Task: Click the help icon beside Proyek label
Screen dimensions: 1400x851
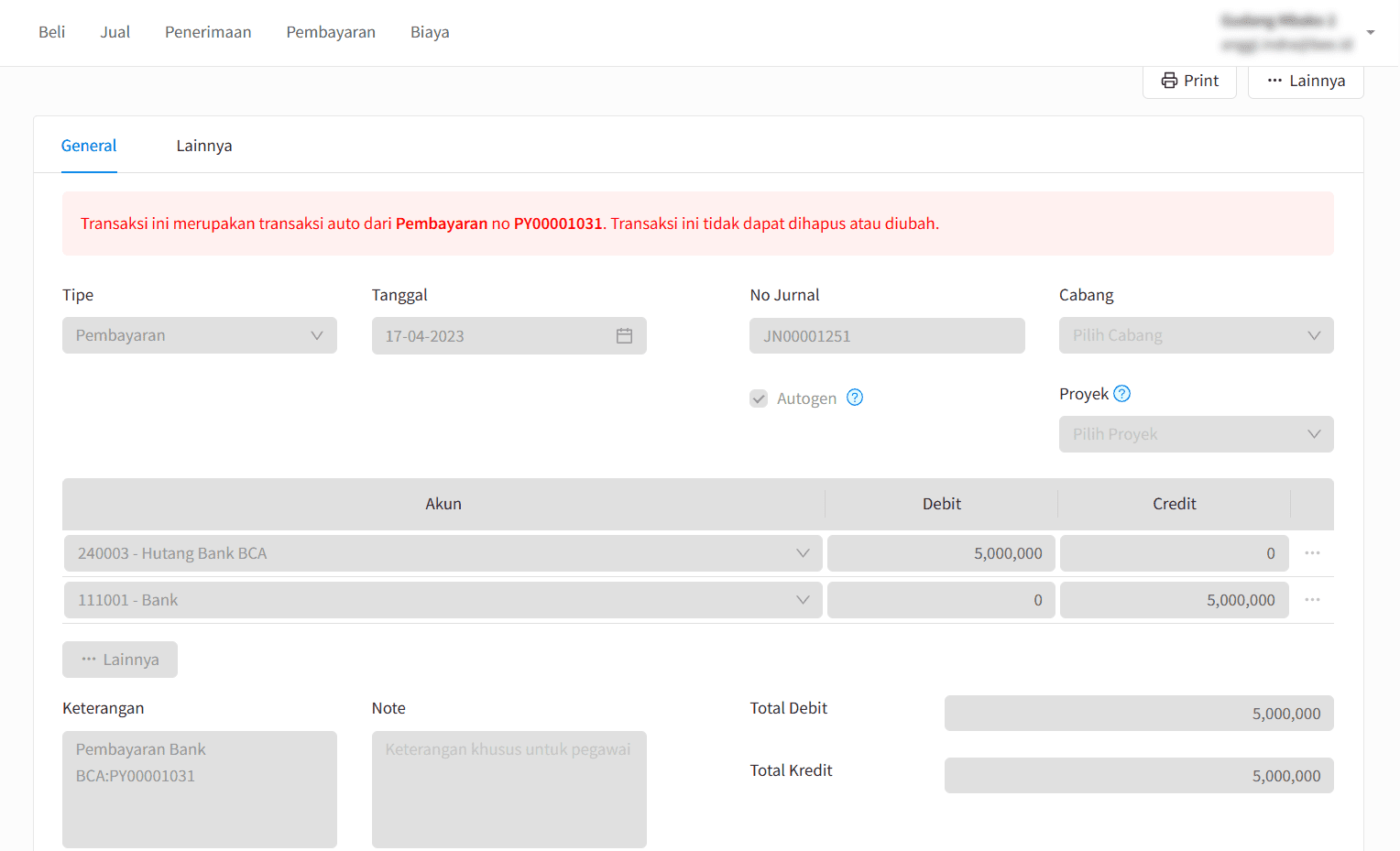Action: pos(1121,394)
